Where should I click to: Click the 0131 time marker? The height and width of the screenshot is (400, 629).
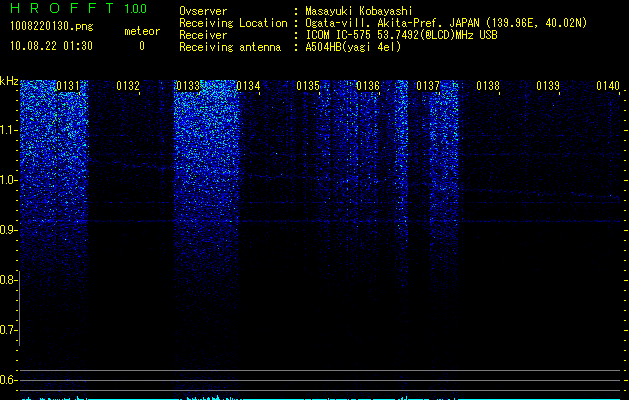68,86
